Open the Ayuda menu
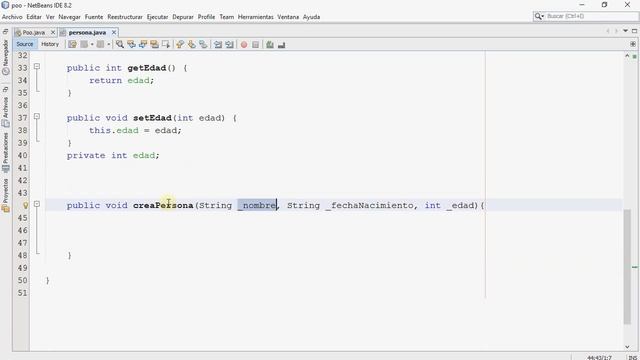Screen dimensions: 640x360 tap(311, 17)
